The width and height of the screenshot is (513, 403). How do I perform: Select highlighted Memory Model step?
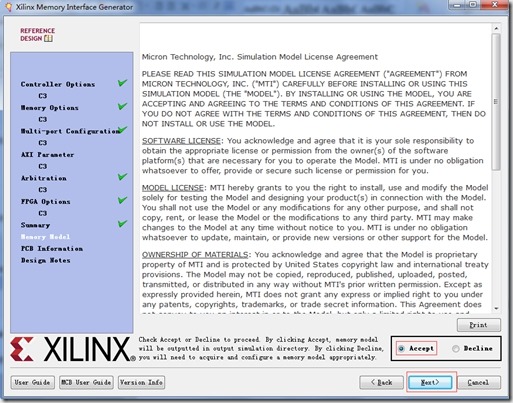click(x=45, y=237)
